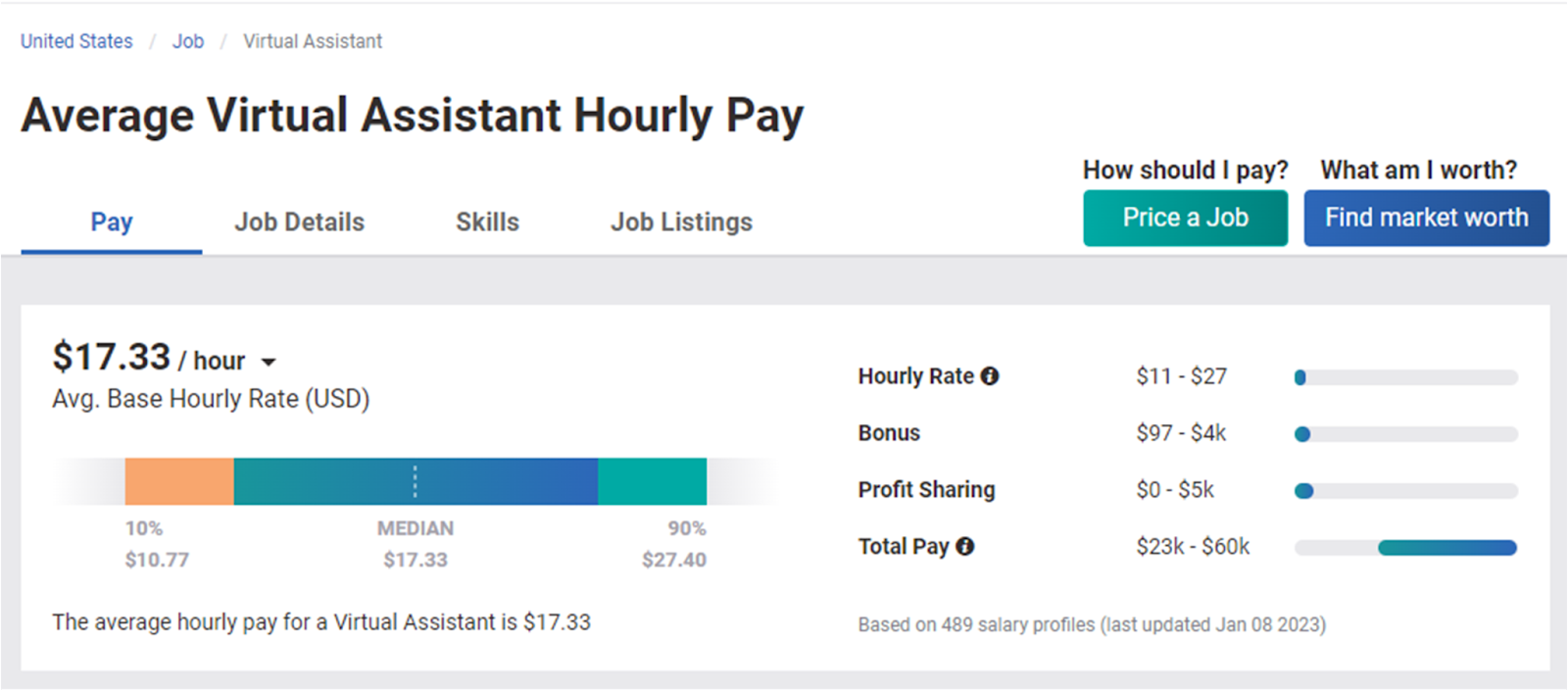Open the Skills tab

(487, 222)
